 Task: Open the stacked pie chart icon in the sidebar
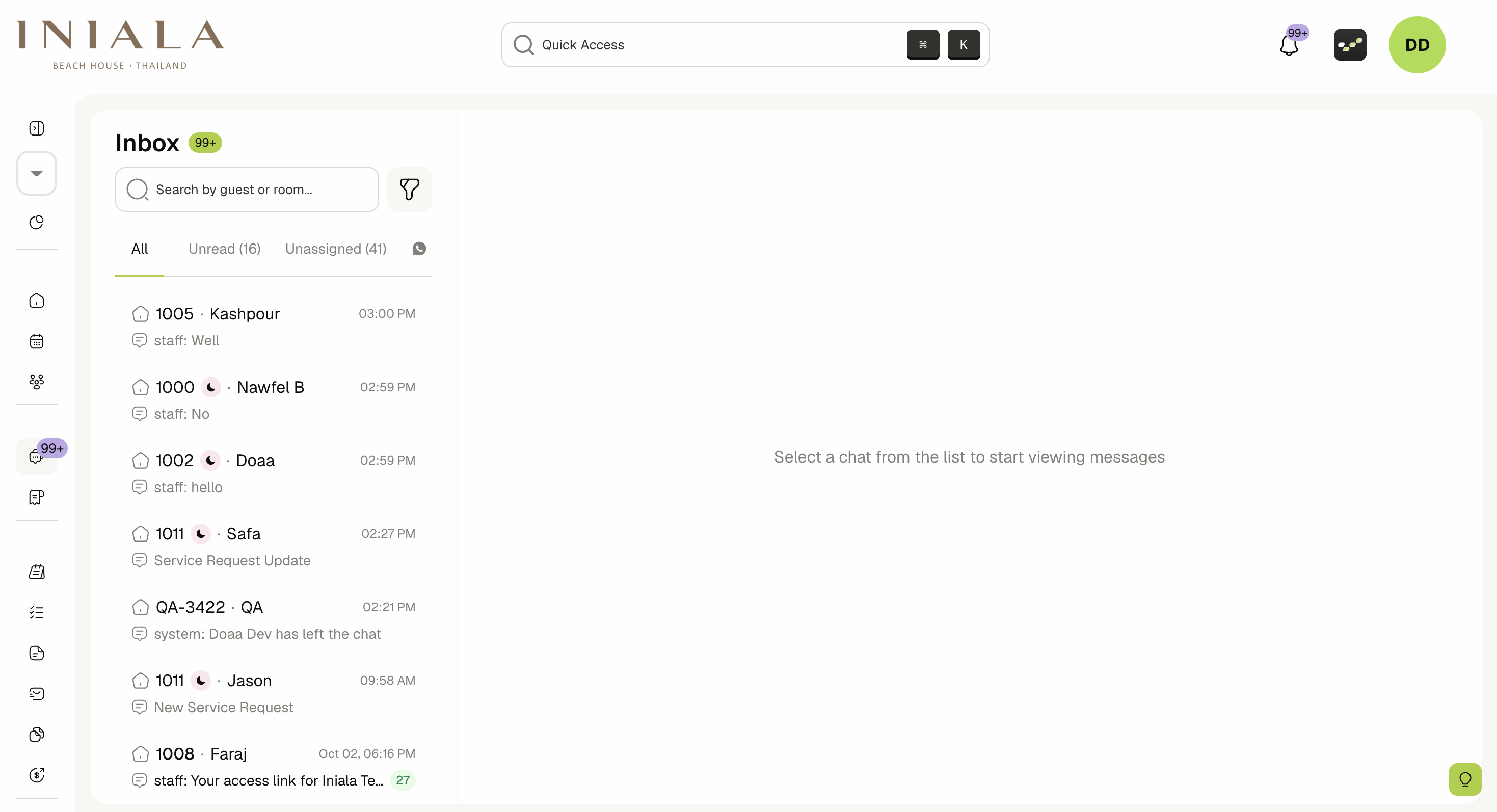click(37, 734)
